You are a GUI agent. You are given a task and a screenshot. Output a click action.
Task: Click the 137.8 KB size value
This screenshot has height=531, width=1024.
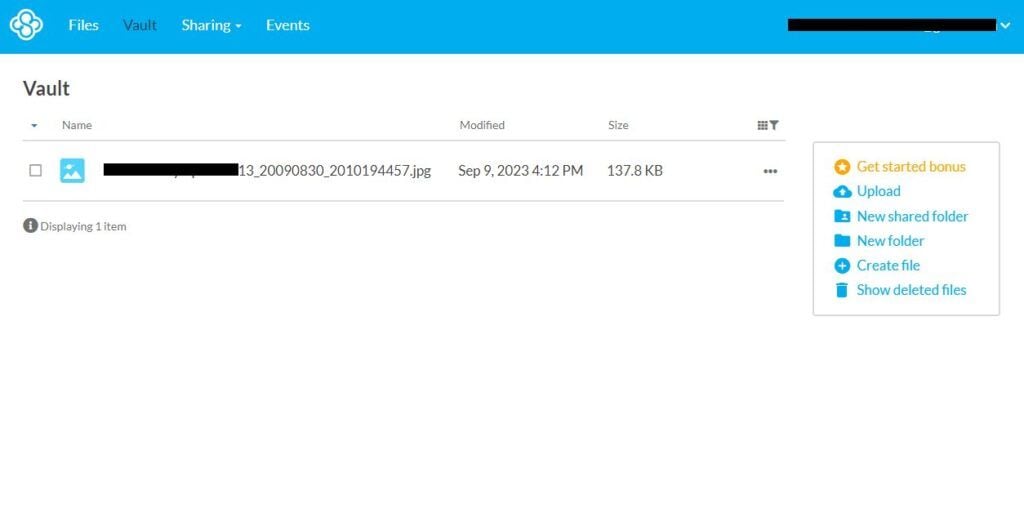click(635, 170)
